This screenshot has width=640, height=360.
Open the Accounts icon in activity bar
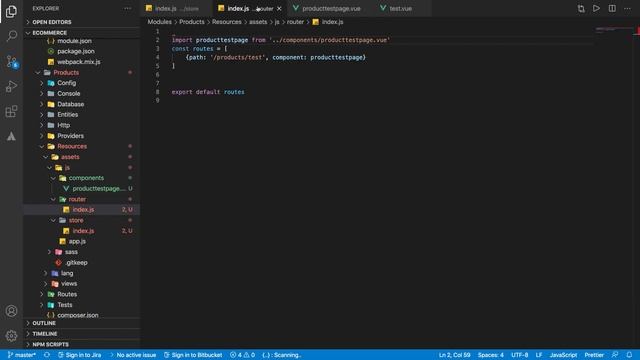tap(11, 311)
